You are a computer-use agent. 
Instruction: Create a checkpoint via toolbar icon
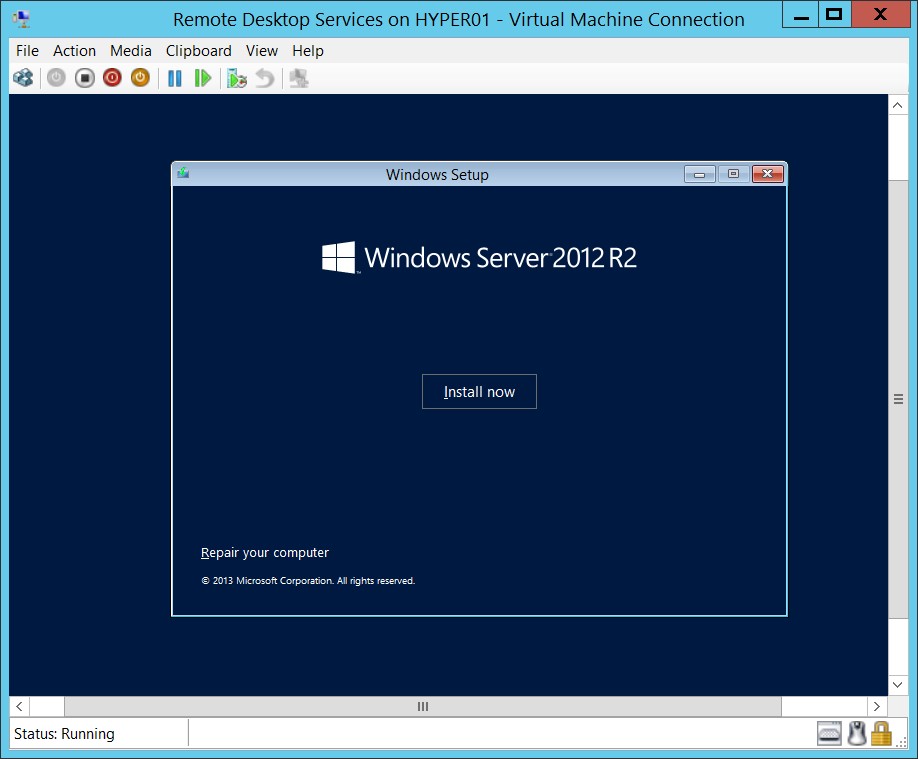[x=237, y=78]
